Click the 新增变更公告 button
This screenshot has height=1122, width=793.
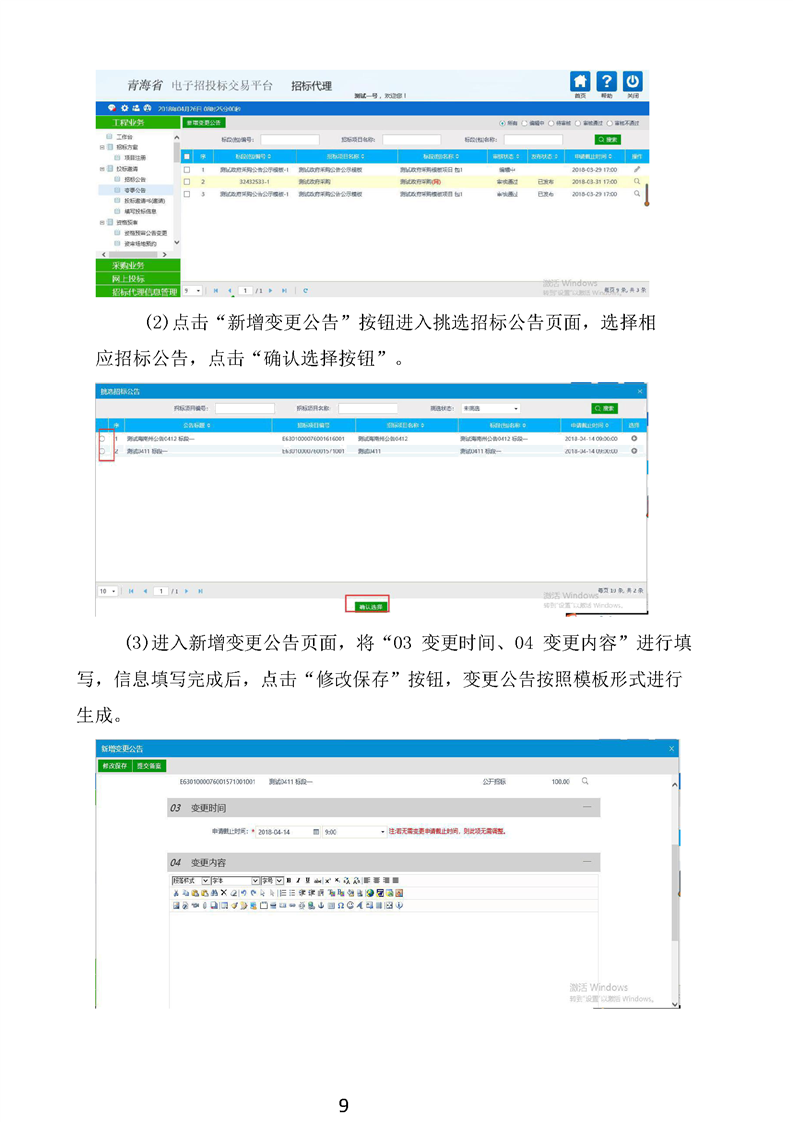(203, 122)
